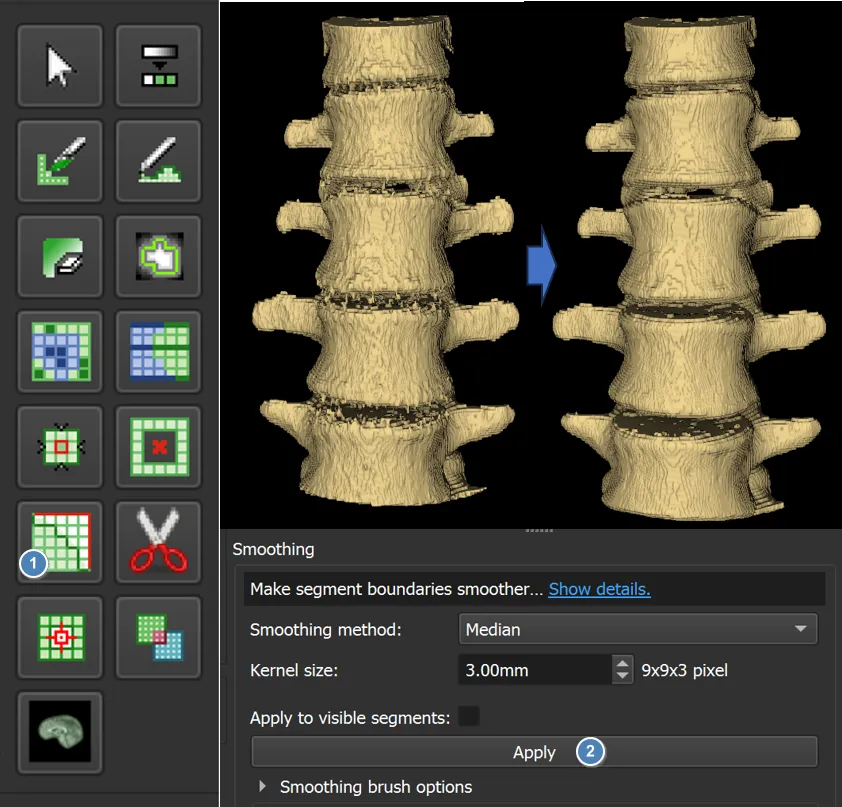The width and height of the screenshot is (842, 807).
Task: Open the Fill between slices effect
Action: point(158,352)
